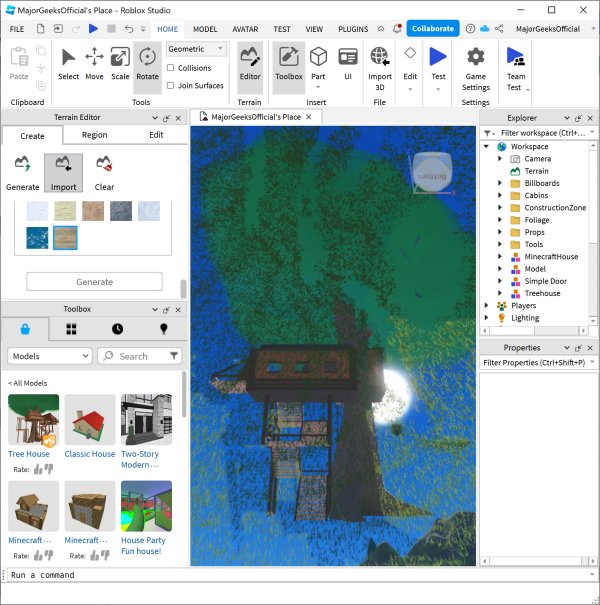Screen dimensions: 600x605
Task: Enable Join Surfaces checkbox
Action: click(171, 85)
